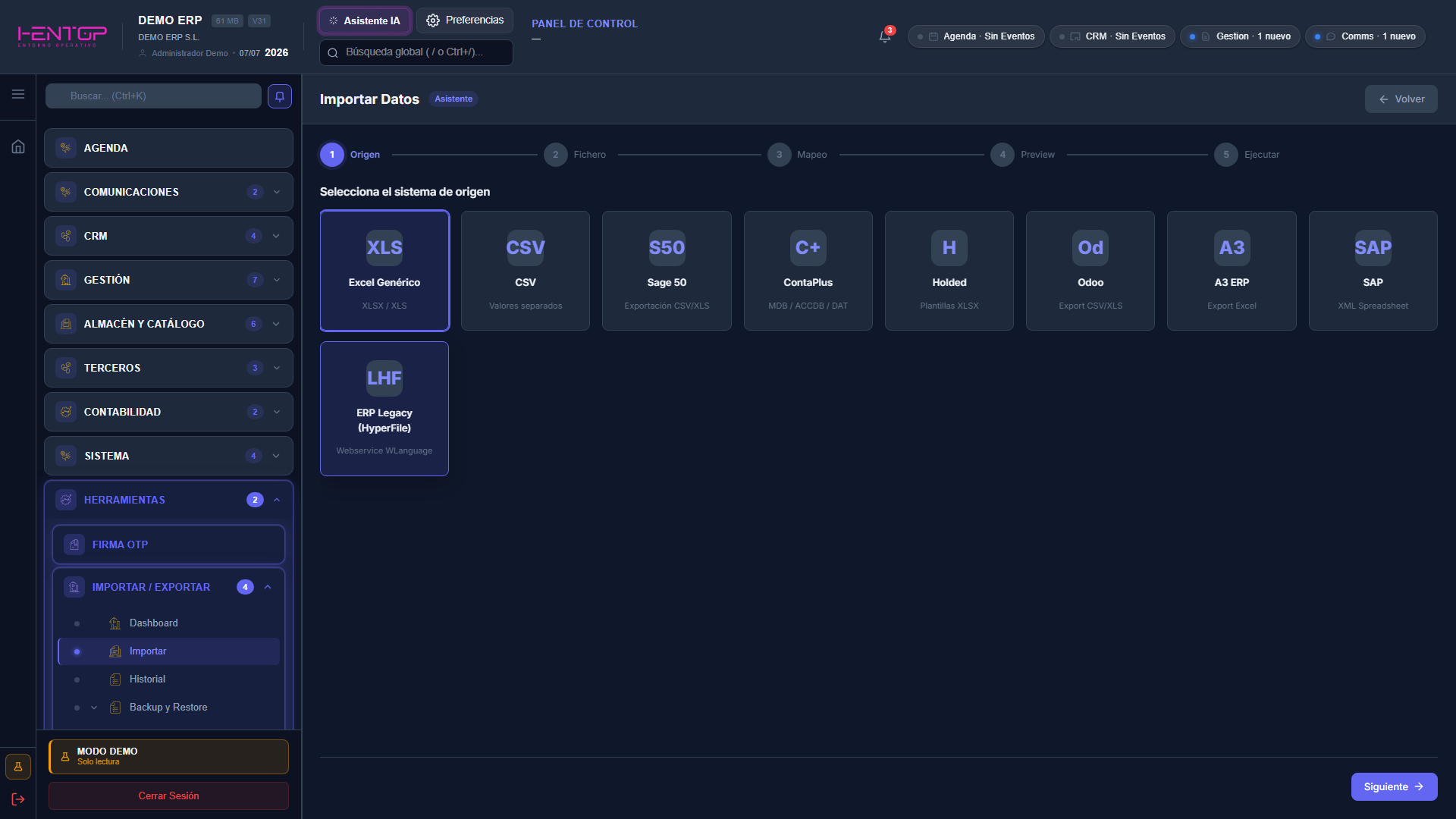Open the Historial menu entry
This screenshot has height=819, width=1456.
(168, 679)
